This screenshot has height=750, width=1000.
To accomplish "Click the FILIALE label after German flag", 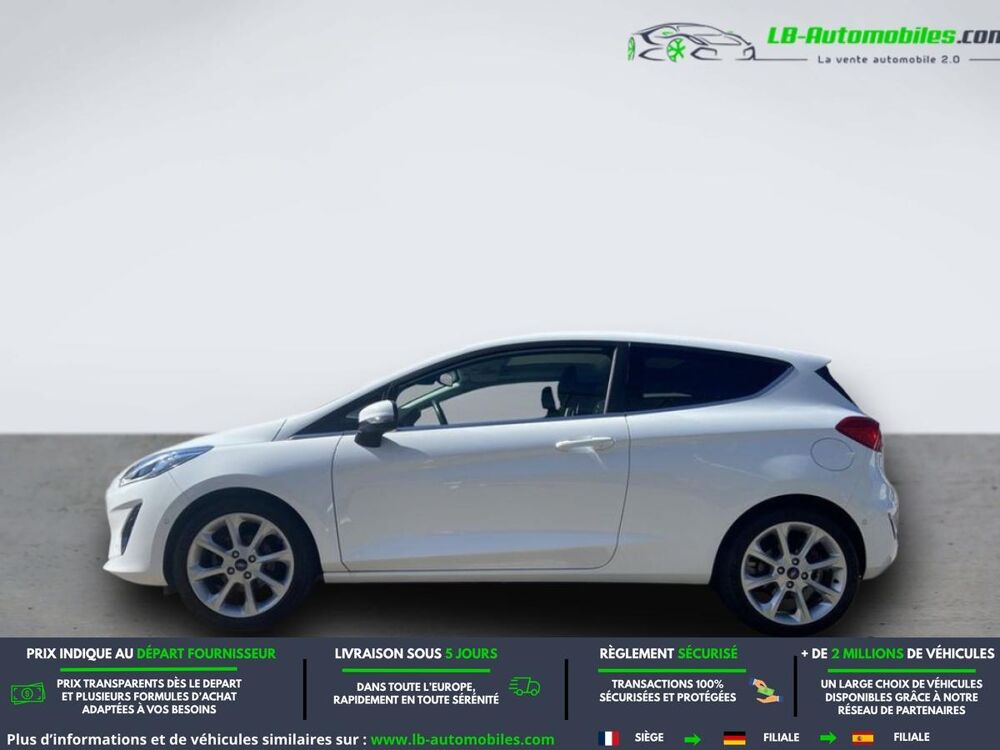I will coord(781,737).
